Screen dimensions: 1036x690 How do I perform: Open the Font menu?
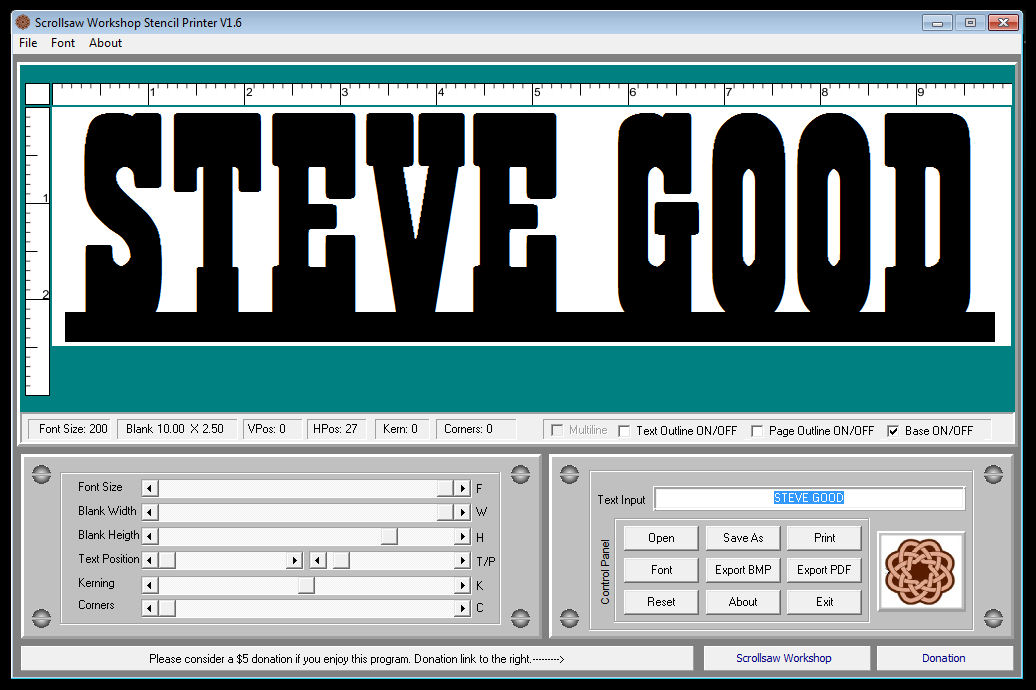[x=62, y=43]
